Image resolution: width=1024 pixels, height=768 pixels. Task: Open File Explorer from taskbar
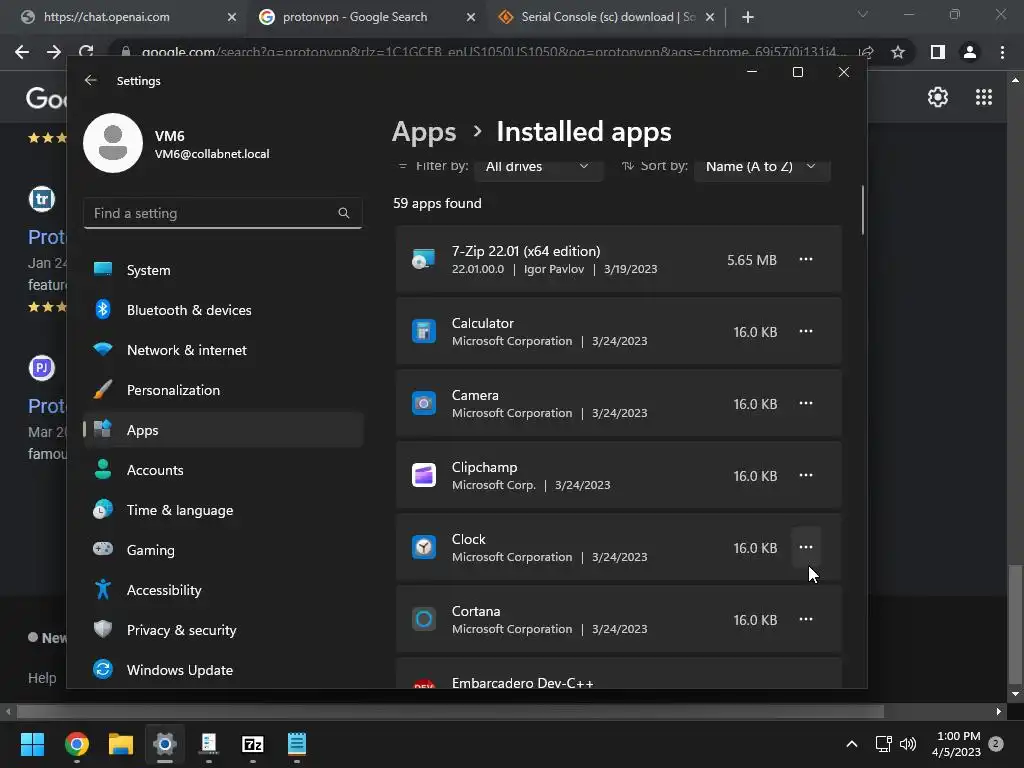point(121,744)
